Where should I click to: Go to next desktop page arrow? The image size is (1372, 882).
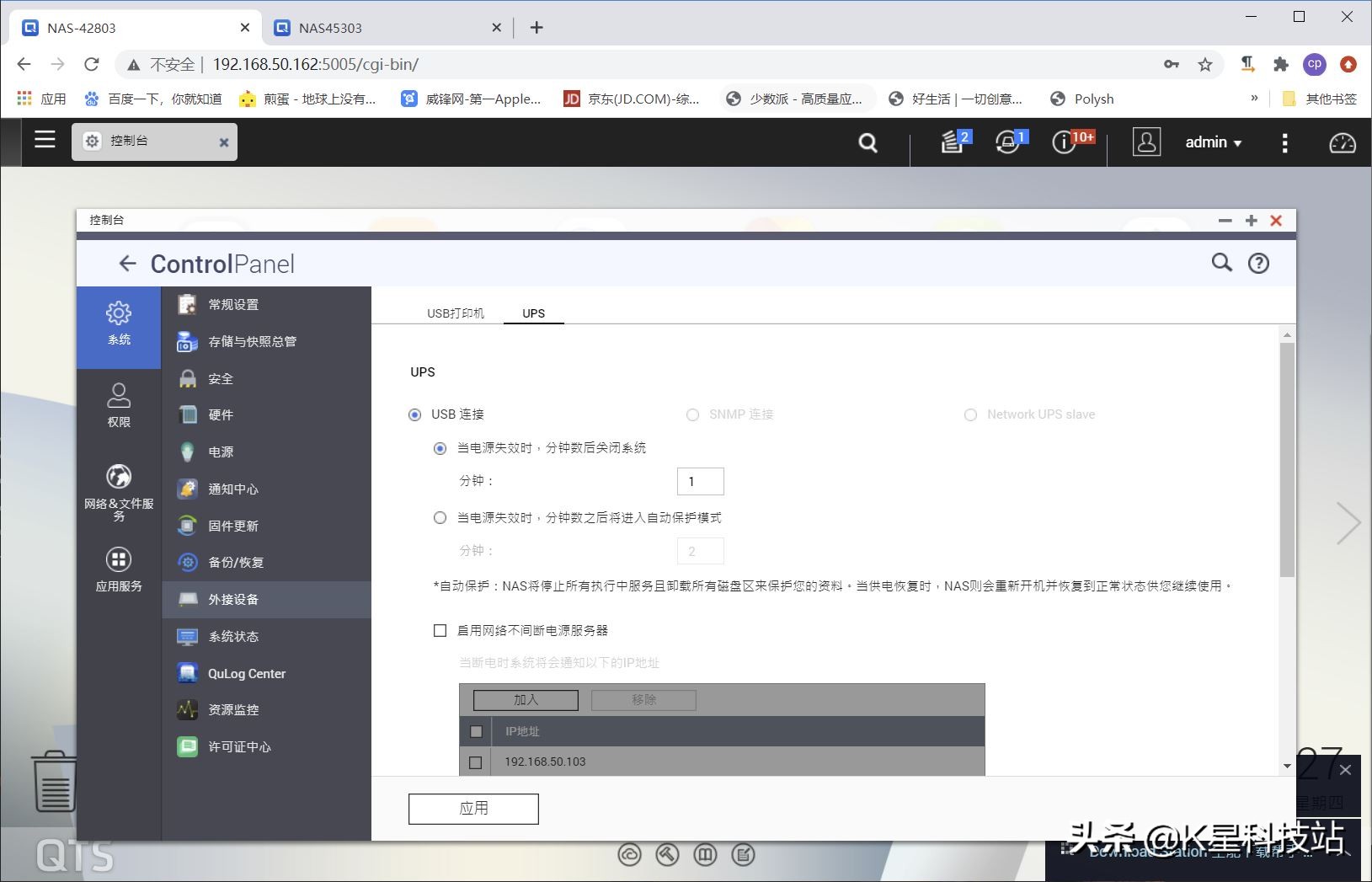coord(1348,523)
